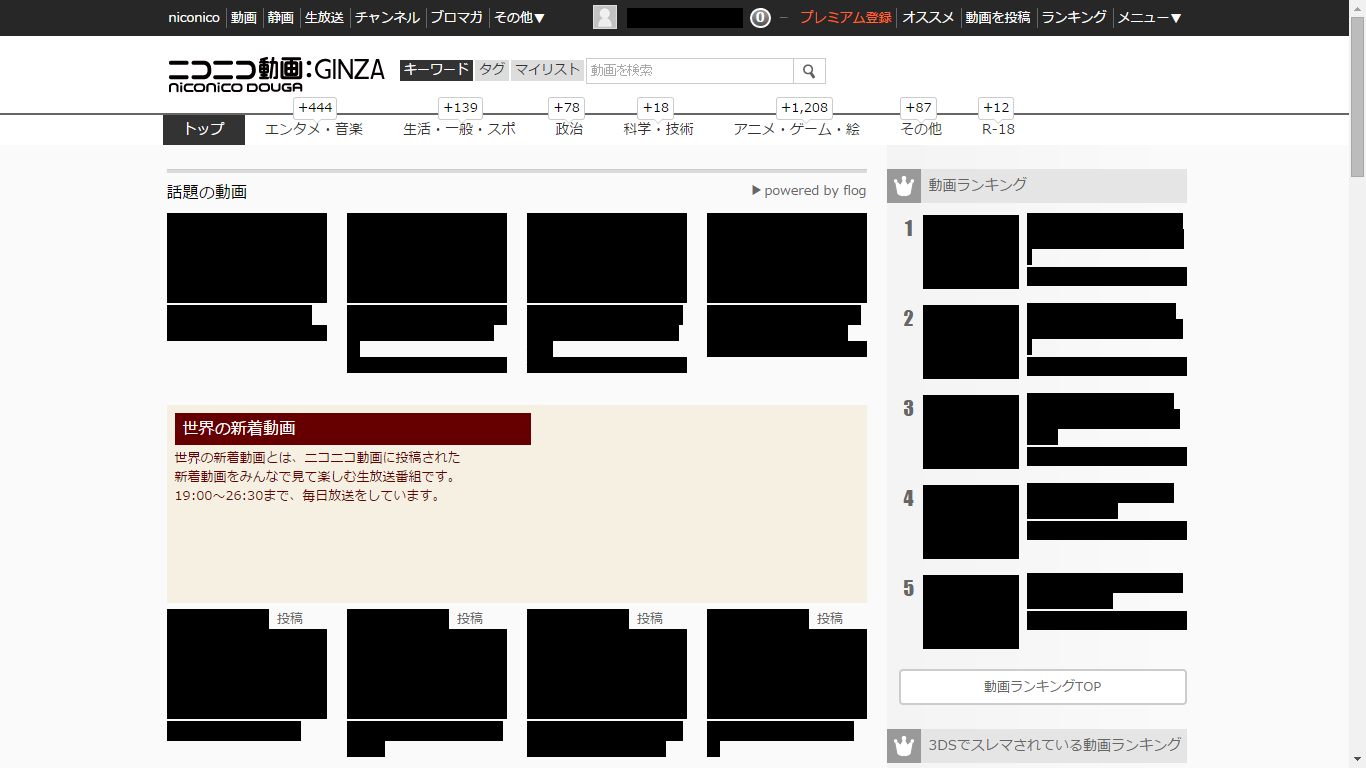This screenshot has height=768, width=1366.
Task: Click the text 19:00～26:30まで、毎日放送をしています。
Action: 308,495
